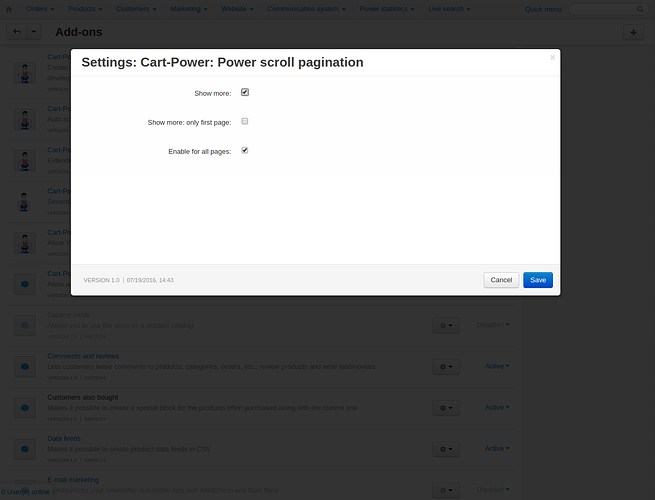Screen dimensions: 655x500
Task: Open the Orders menu
Action: [40, 9]
